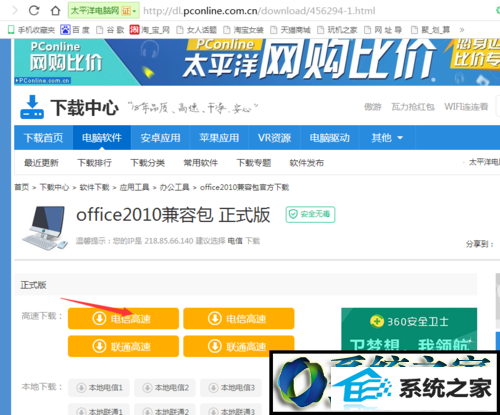Open 下载分类 in the sub navigation
This screenshot has width=500, height=415.
click(x=147, y=163)
